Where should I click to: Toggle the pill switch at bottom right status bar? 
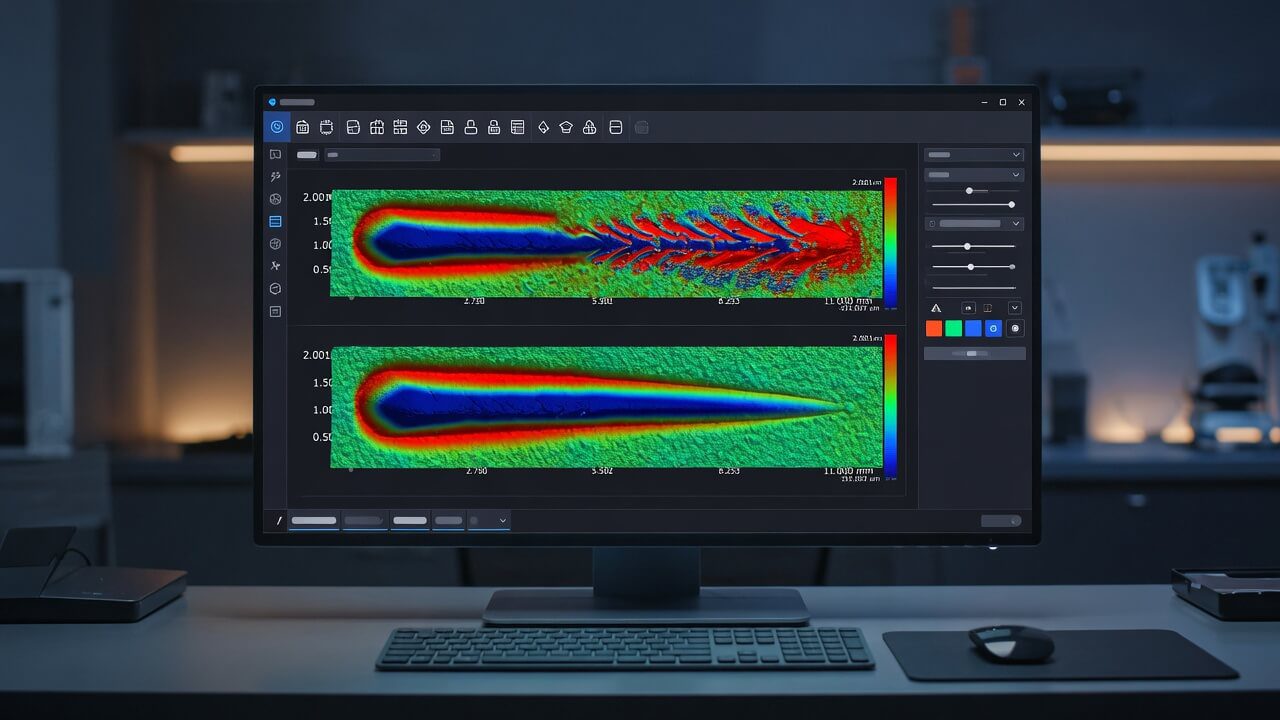pos(1001,521)
